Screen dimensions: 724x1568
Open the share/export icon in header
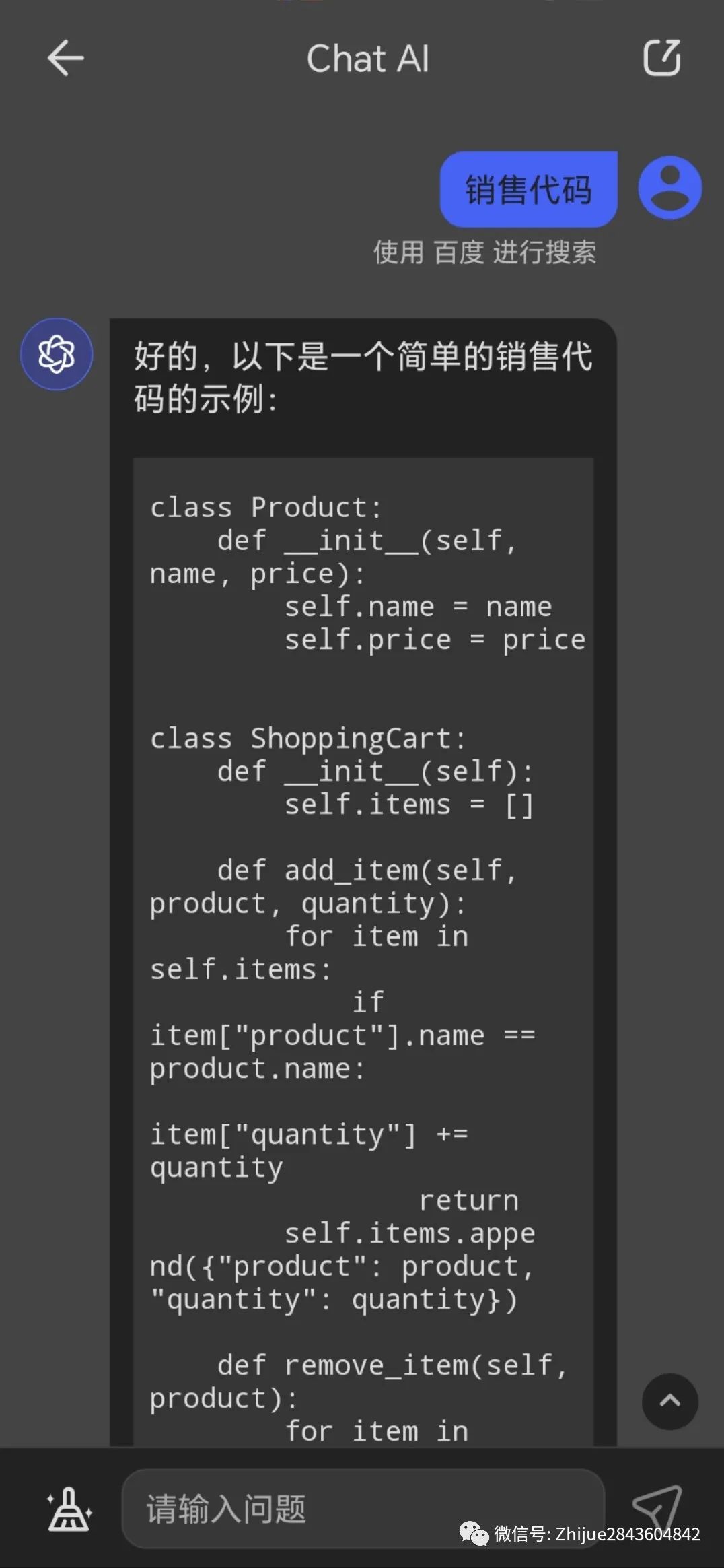tap(662, 58)
